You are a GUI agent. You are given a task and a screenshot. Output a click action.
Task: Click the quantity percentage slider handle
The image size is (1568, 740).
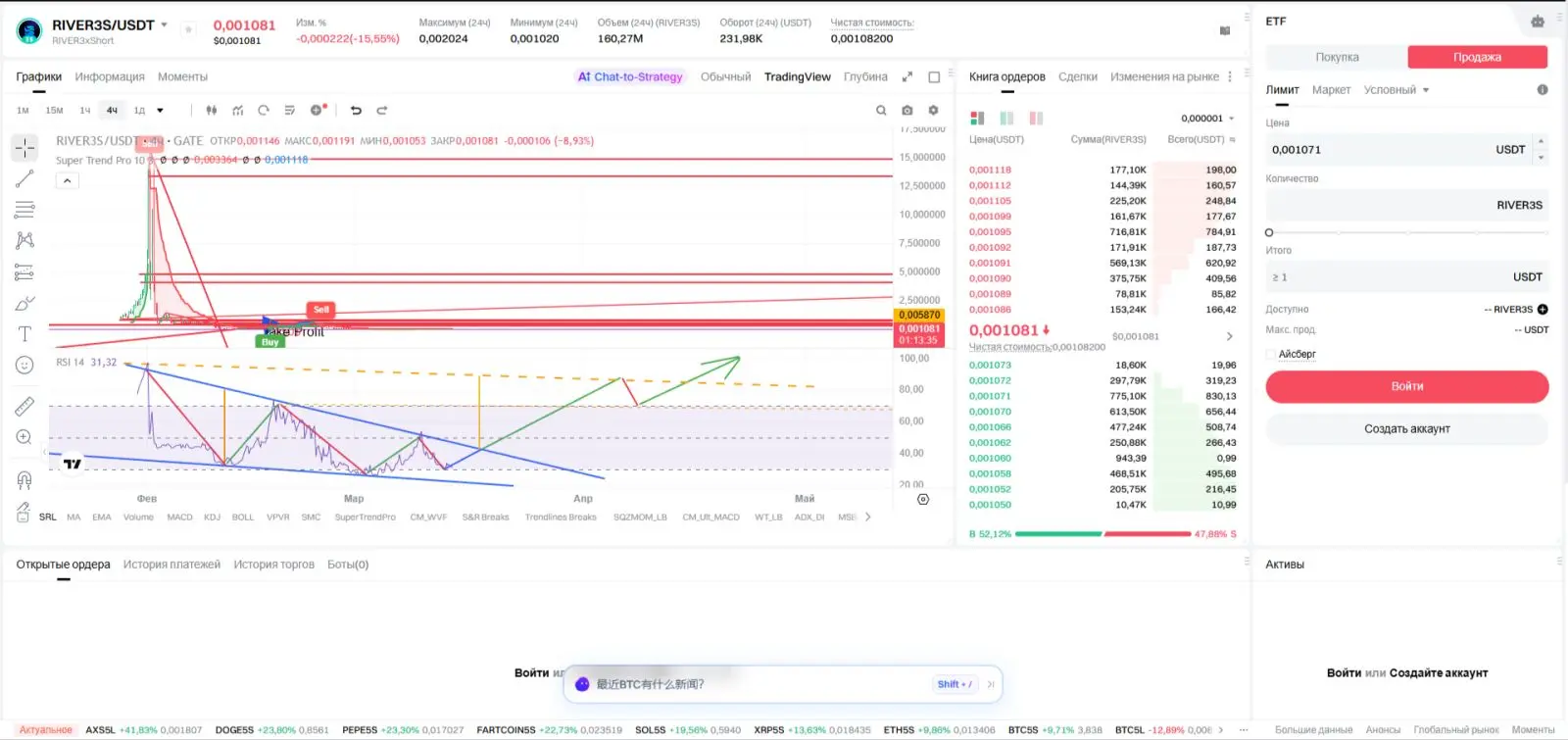(1269, 232)
